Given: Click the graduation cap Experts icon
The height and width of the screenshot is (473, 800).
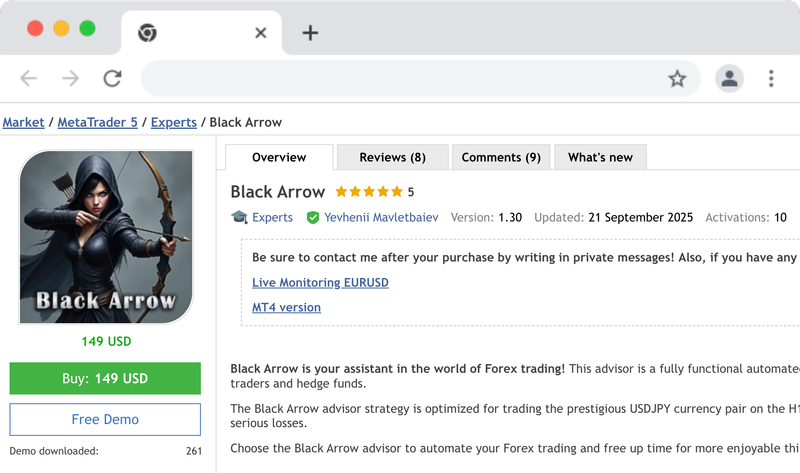Looking at the screenshot, I should (239, 217).
